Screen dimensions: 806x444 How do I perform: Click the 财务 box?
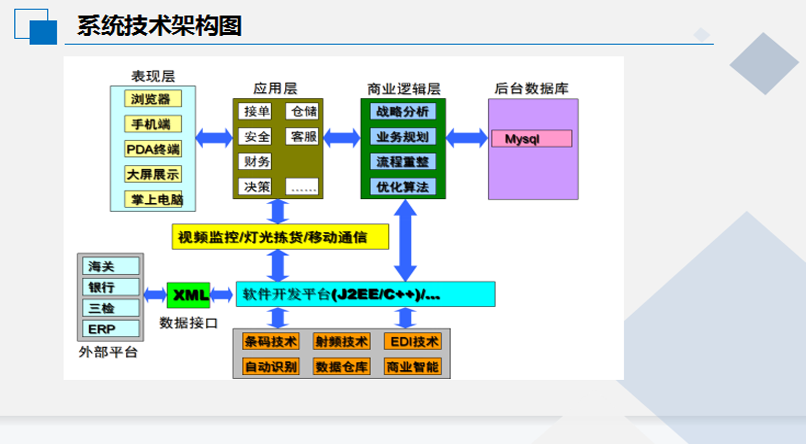coord(255,161)
